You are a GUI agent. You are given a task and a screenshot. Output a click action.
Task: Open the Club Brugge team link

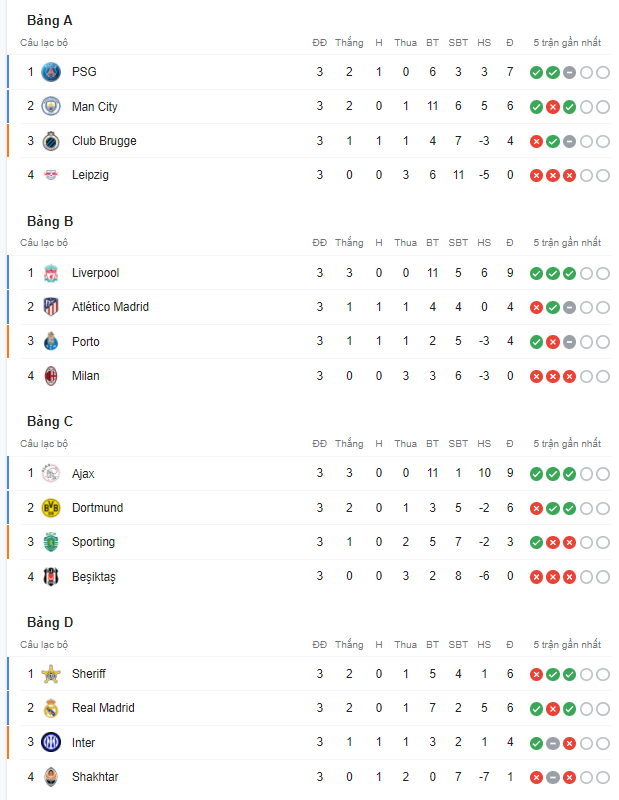(x=104, y=141)
